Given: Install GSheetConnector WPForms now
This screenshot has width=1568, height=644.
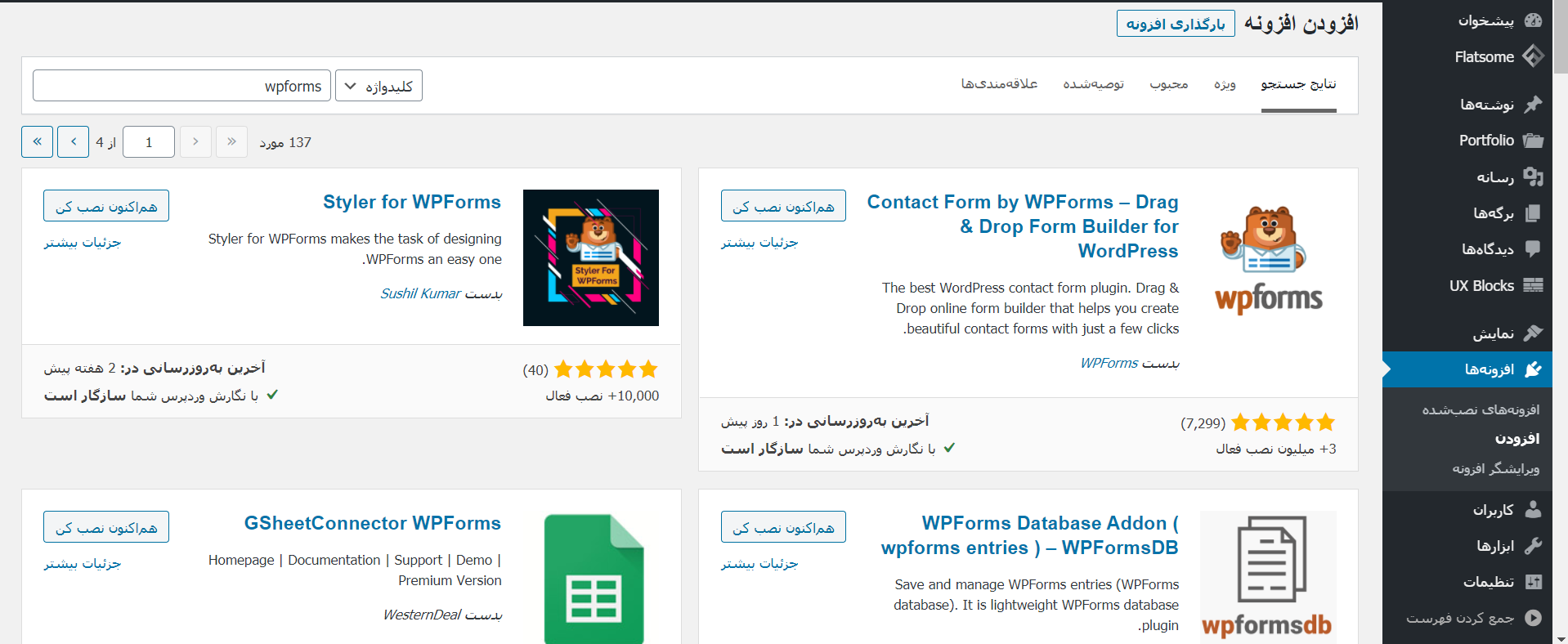Looking at the screenshot, I should pos(106,527).
